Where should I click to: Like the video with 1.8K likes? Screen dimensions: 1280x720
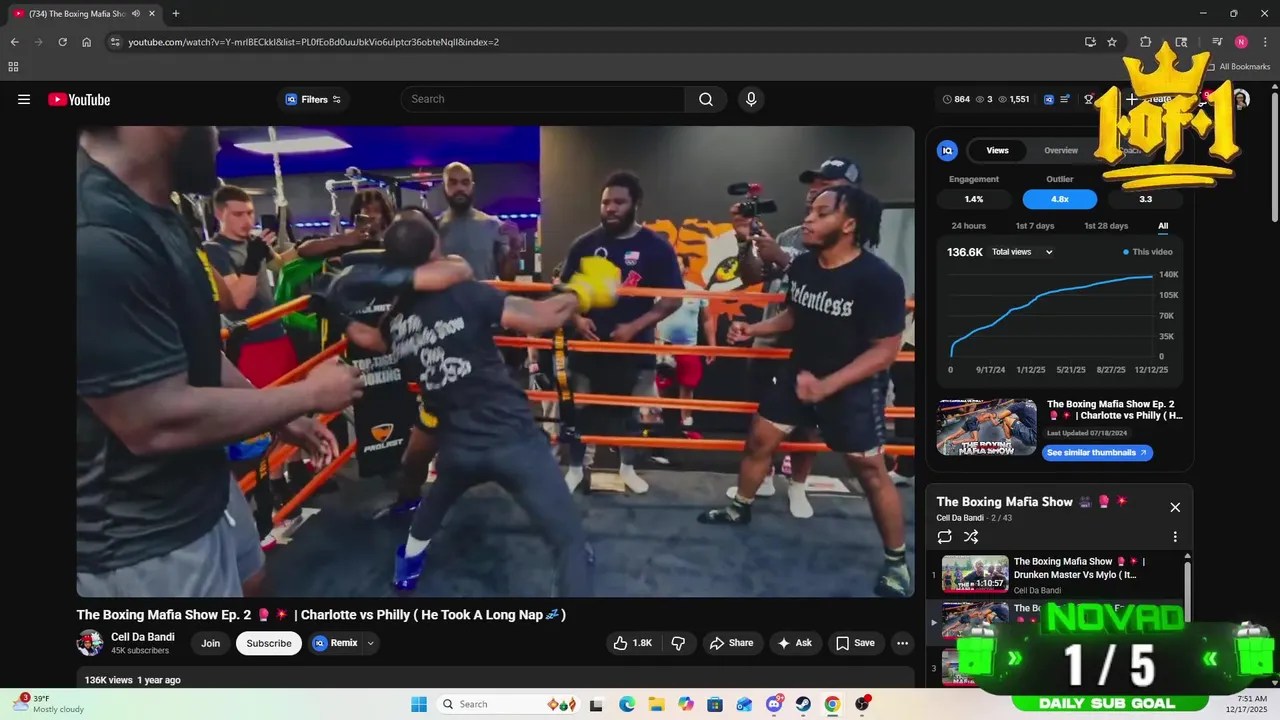(633, 643)
